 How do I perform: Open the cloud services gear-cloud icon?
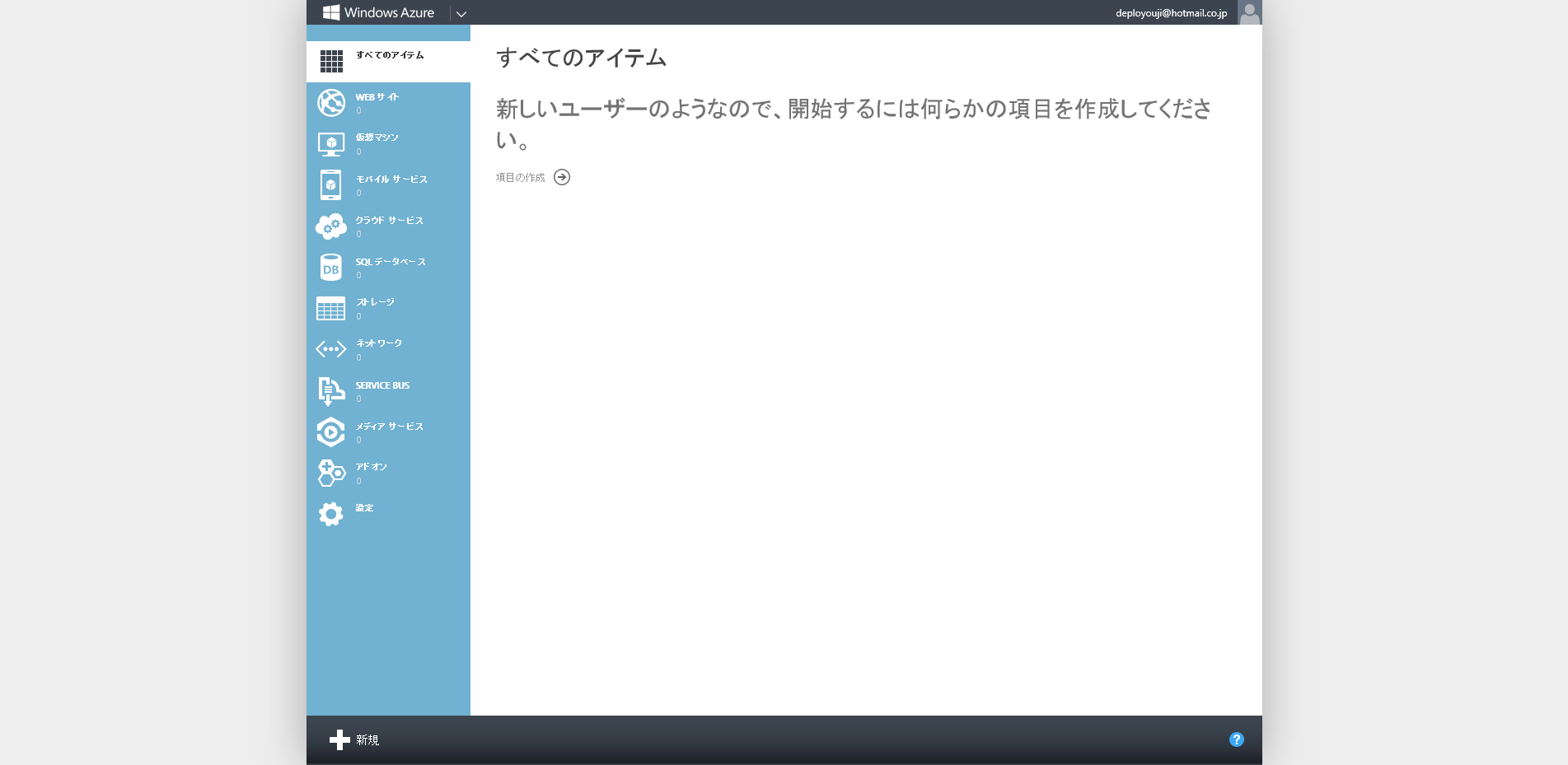[331, 226]
